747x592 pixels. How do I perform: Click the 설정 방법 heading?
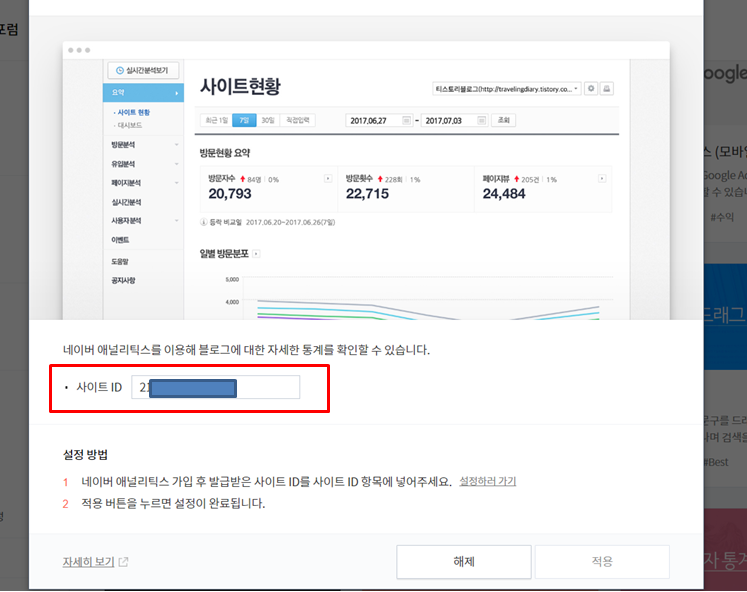point(85,454)
